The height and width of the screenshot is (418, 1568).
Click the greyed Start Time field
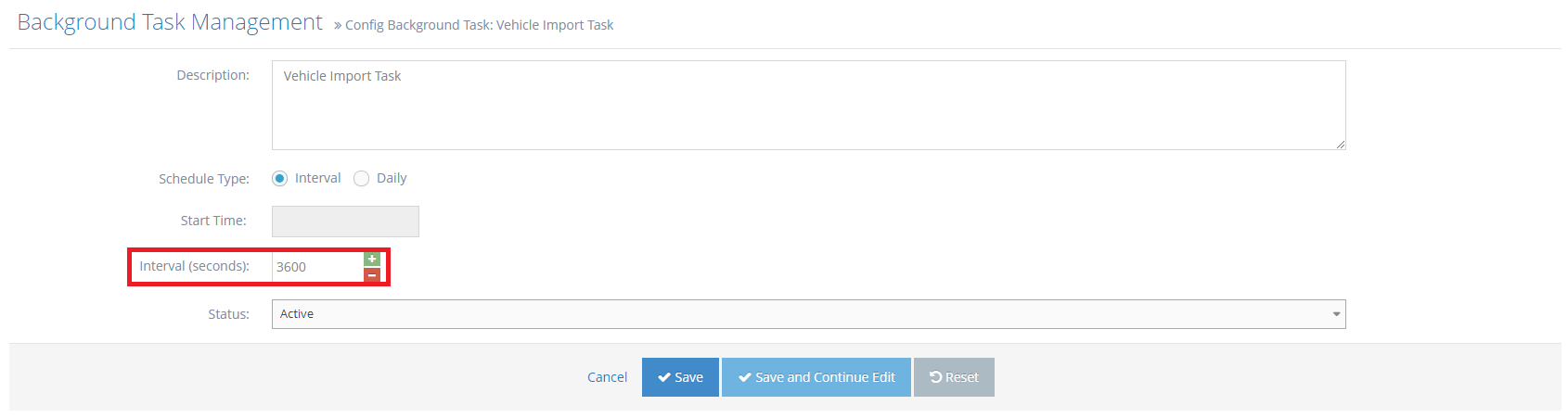pos(345,222)
